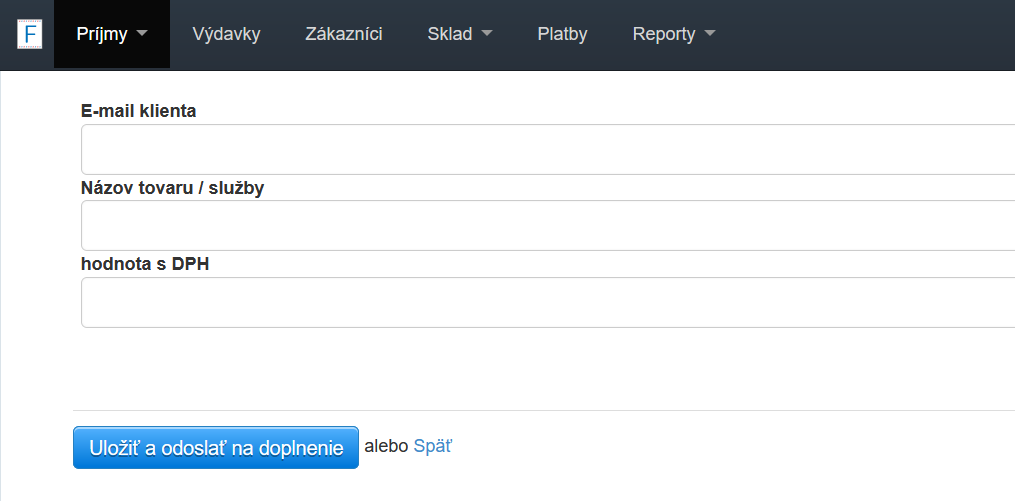Viewport: 1015px width, 501px height.
Task: Click the Názov tovaru / služby label
Action: (x=172, y=188)
